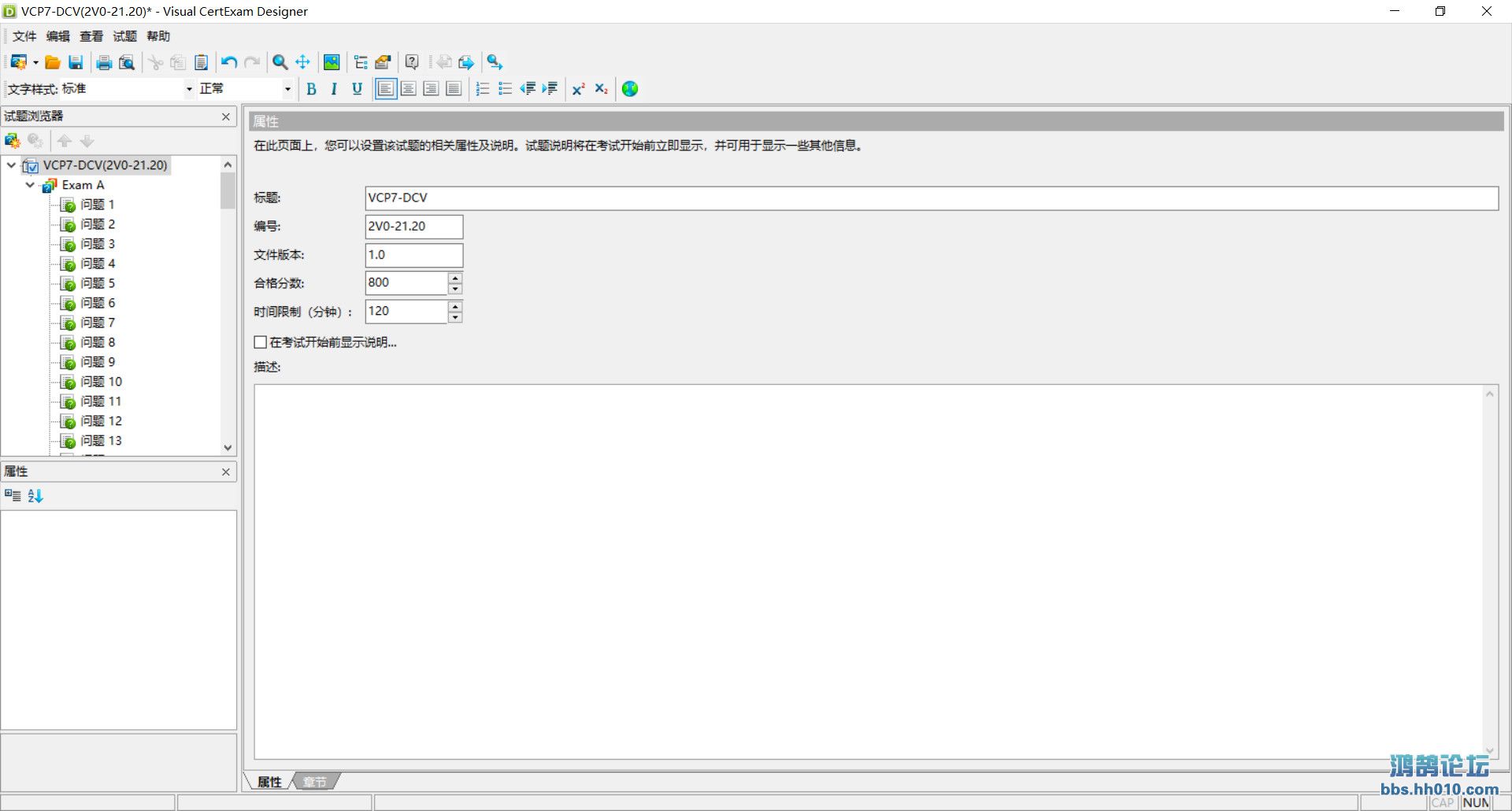Select justify alignment

pos(454,89)
